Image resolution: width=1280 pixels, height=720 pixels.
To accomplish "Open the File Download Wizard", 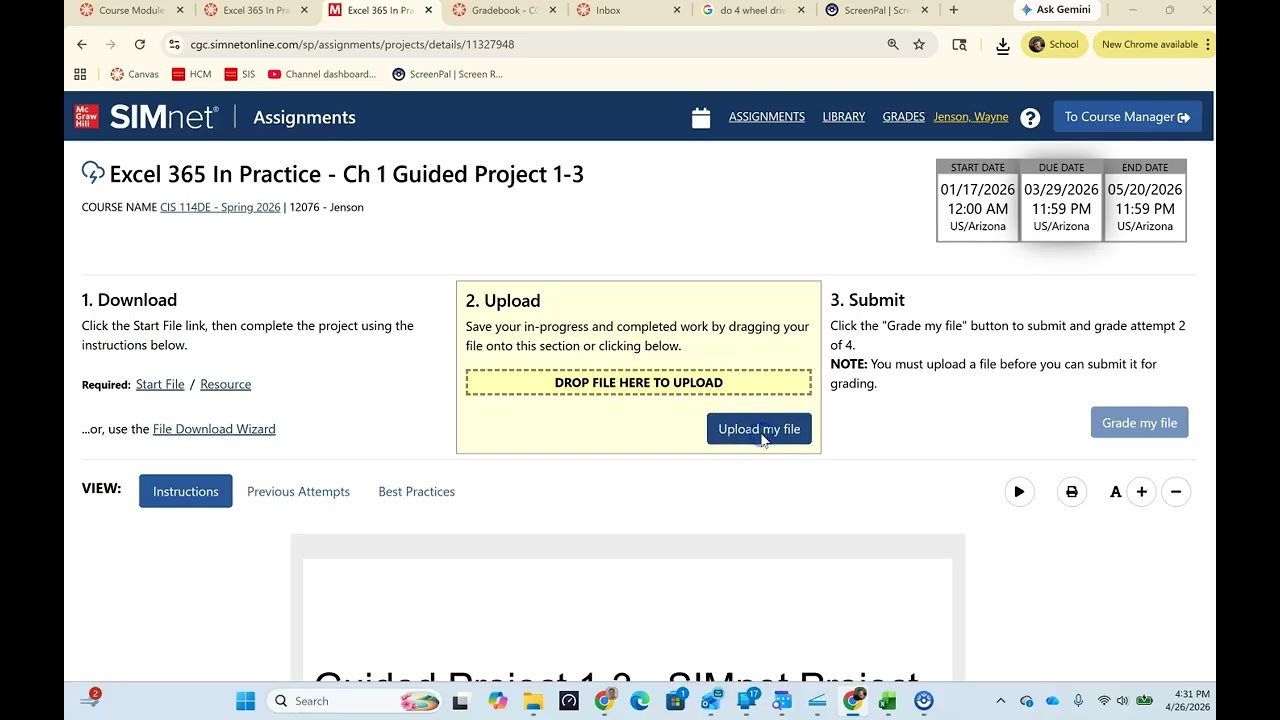I will click(214, 429).
